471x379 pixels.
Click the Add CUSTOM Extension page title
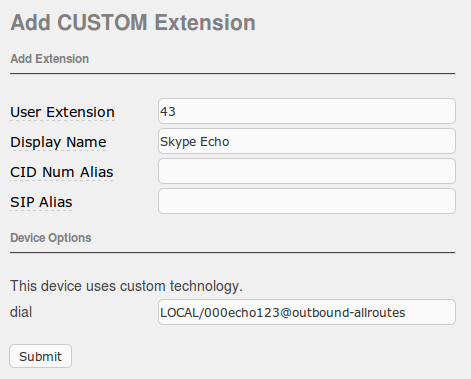click(x=133, y=23)
